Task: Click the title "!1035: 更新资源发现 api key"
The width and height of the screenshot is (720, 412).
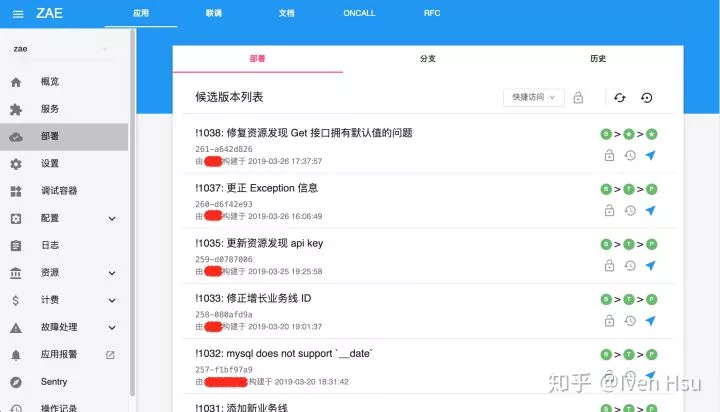Action: click(x=259, y=243)
